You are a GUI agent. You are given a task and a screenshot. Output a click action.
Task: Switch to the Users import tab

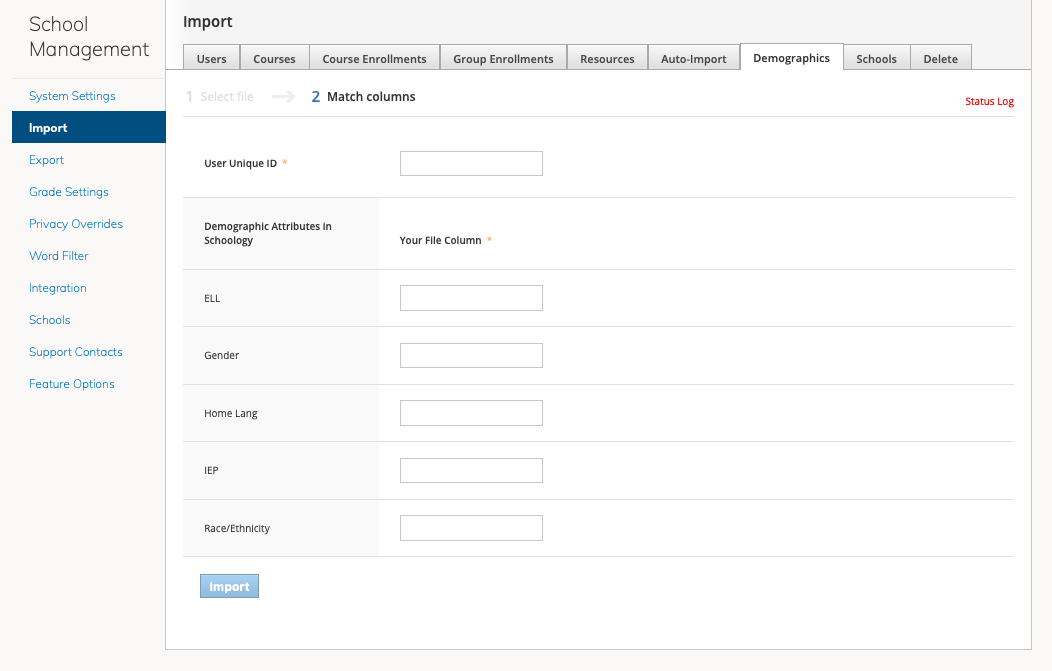(210, 58)
